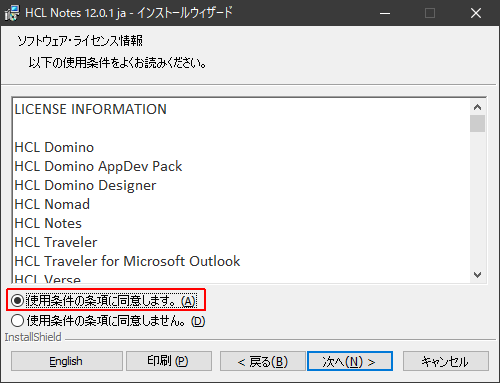Click the LICENSE INFORMATION heading text

point(90,109)
